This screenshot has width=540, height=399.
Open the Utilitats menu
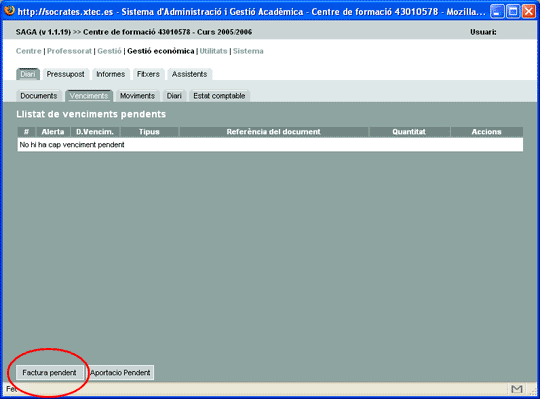click(214, 51)
